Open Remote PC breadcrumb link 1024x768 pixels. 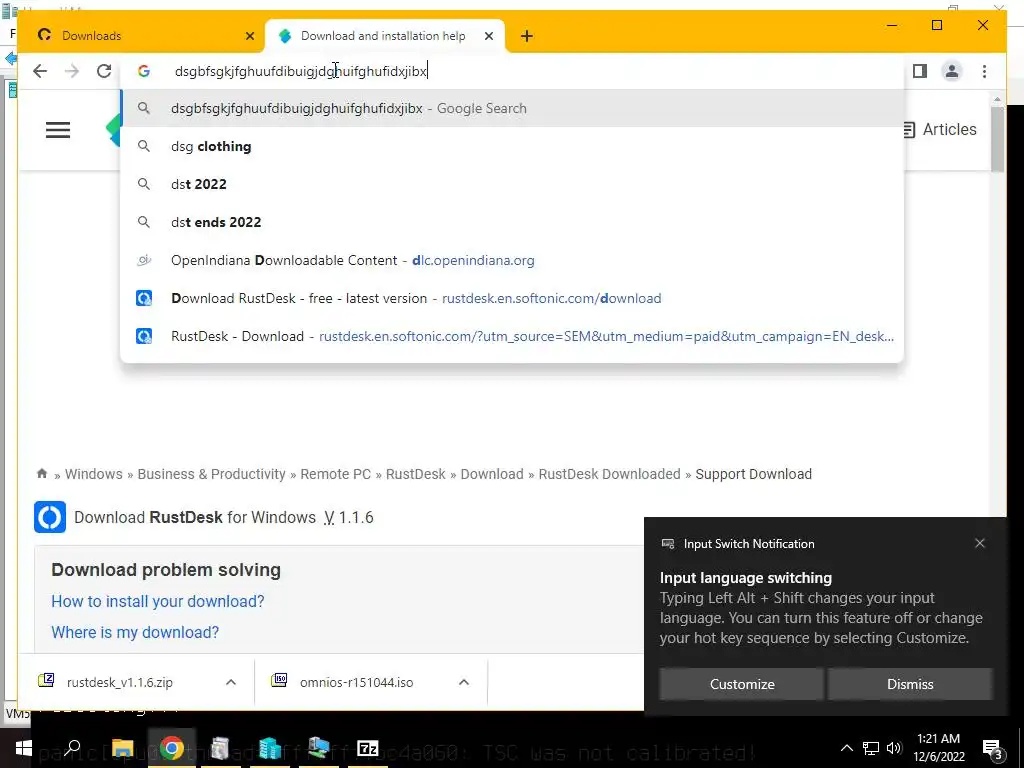[x=335, y=474]
